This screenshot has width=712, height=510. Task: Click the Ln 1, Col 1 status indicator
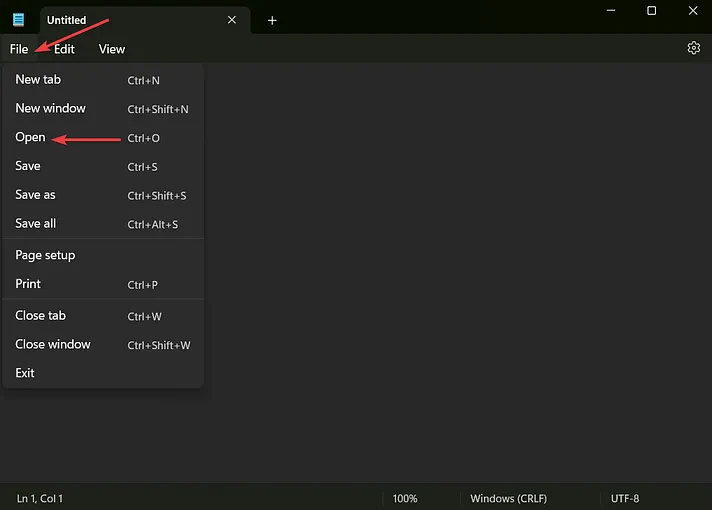(40, 498)
